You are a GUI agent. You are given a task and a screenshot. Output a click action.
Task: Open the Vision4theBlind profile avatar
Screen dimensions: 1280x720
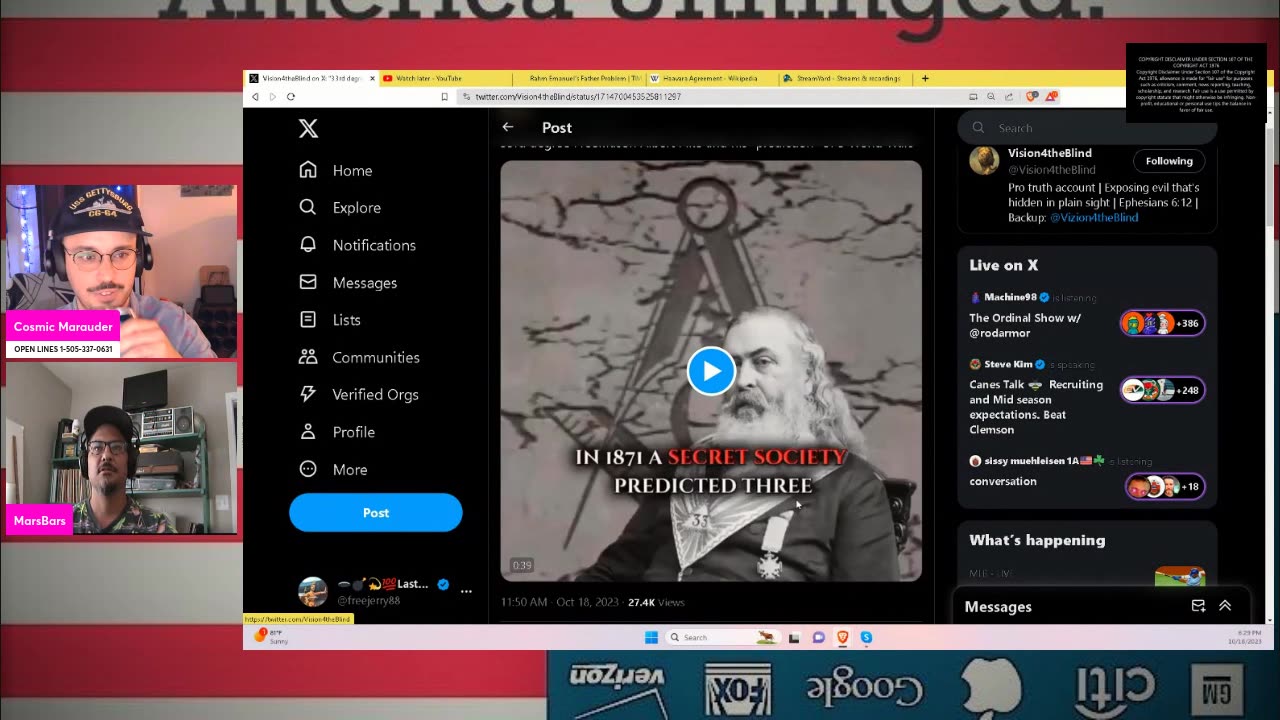pos(984,161)
